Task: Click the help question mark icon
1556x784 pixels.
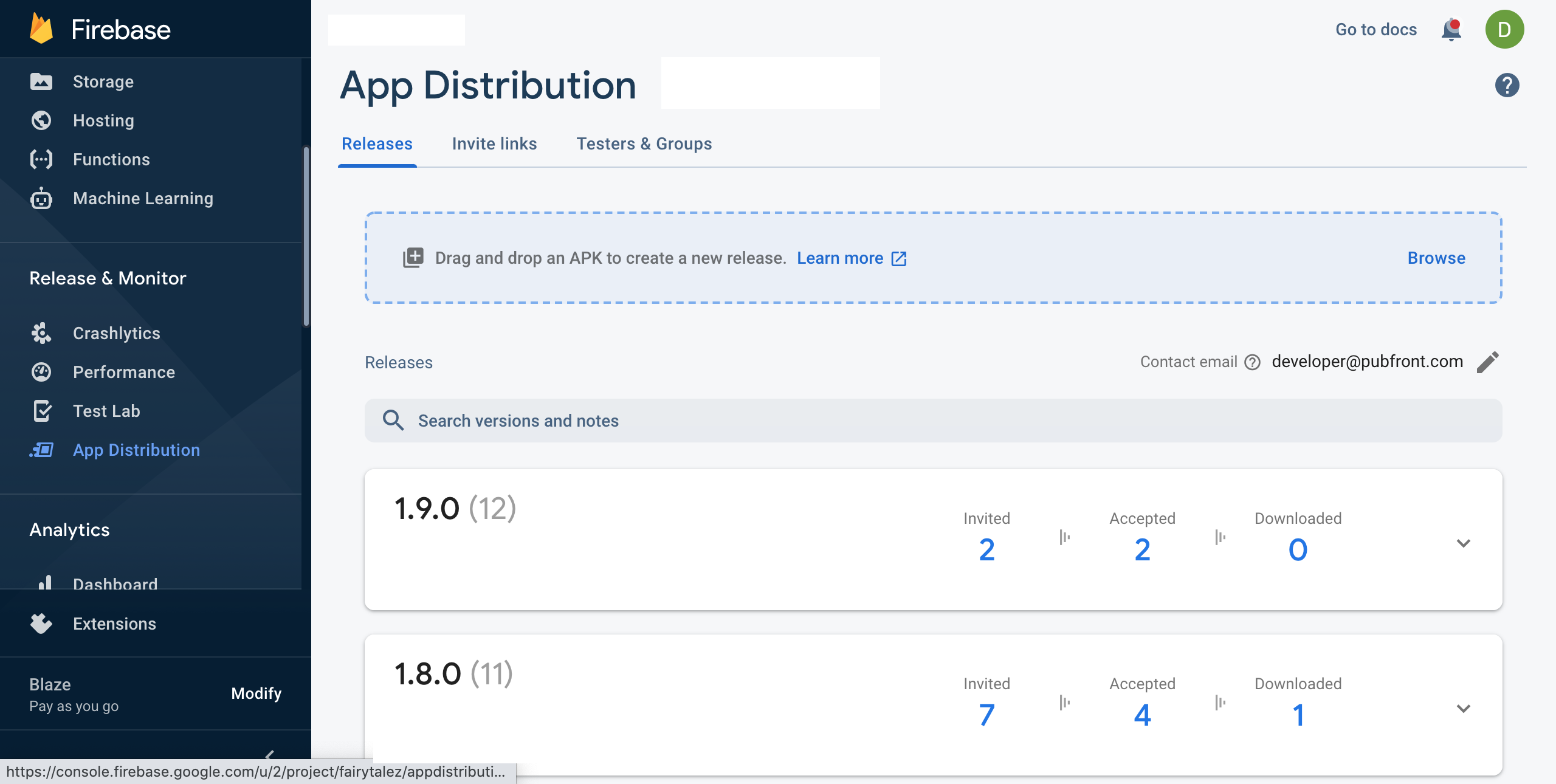Action: coord(1507,85)
